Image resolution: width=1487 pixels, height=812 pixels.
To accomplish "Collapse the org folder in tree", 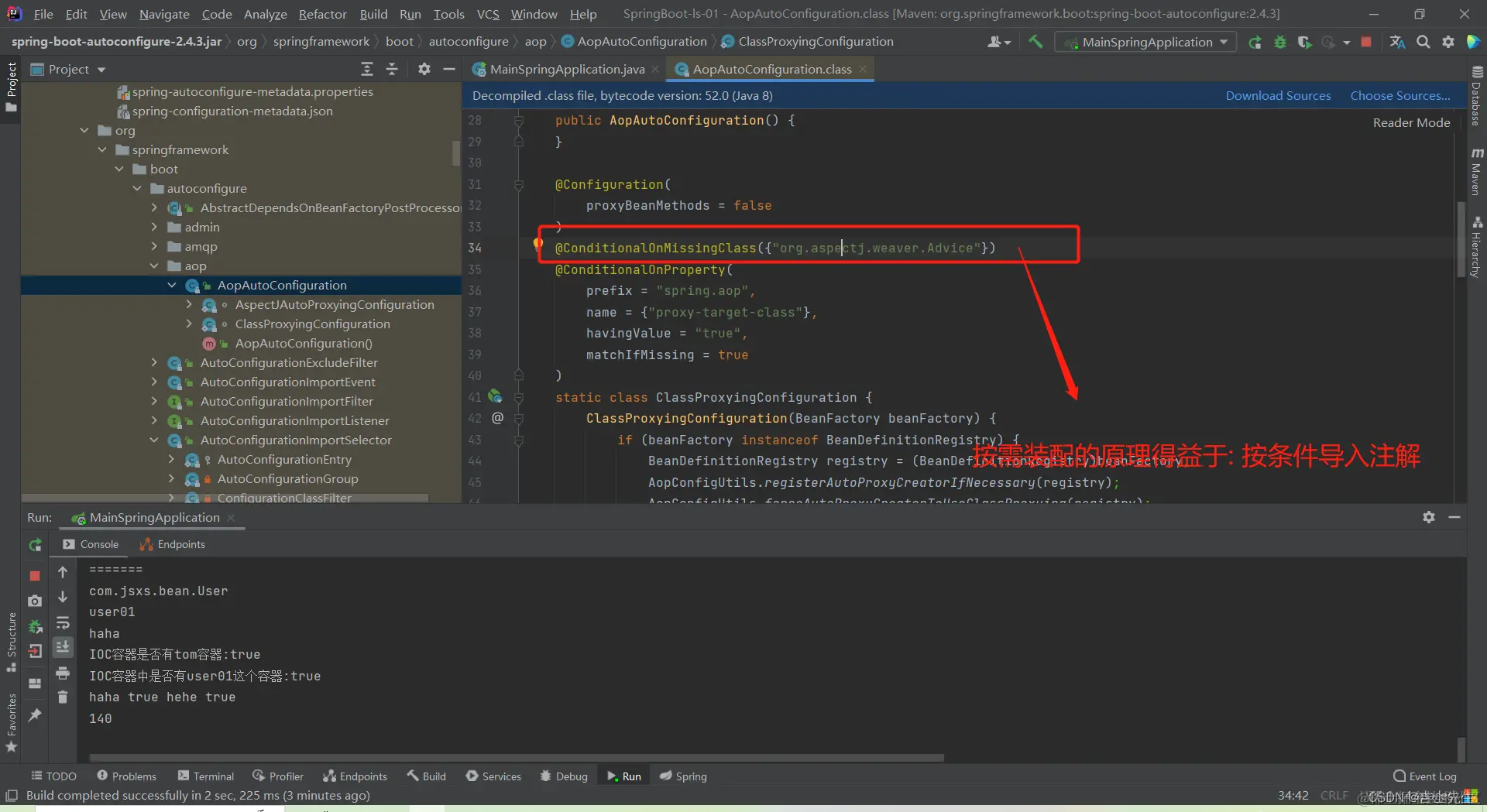I will (x=84, y=130).
